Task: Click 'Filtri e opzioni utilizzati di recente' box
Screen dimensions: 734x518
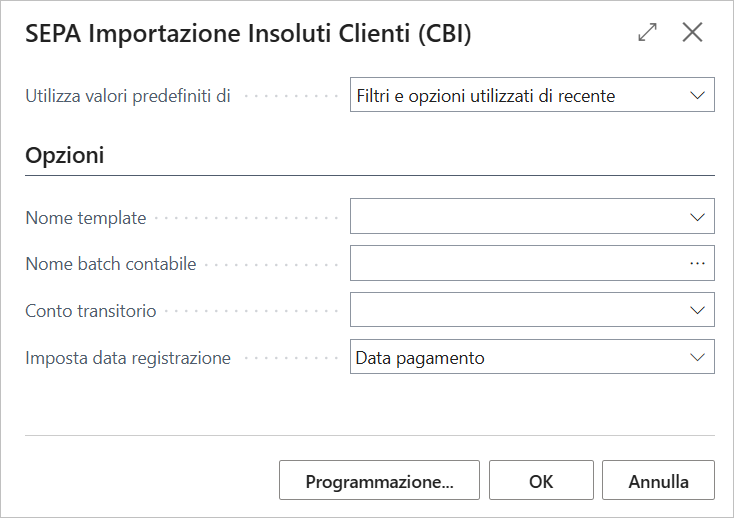Action: (515, 96)
